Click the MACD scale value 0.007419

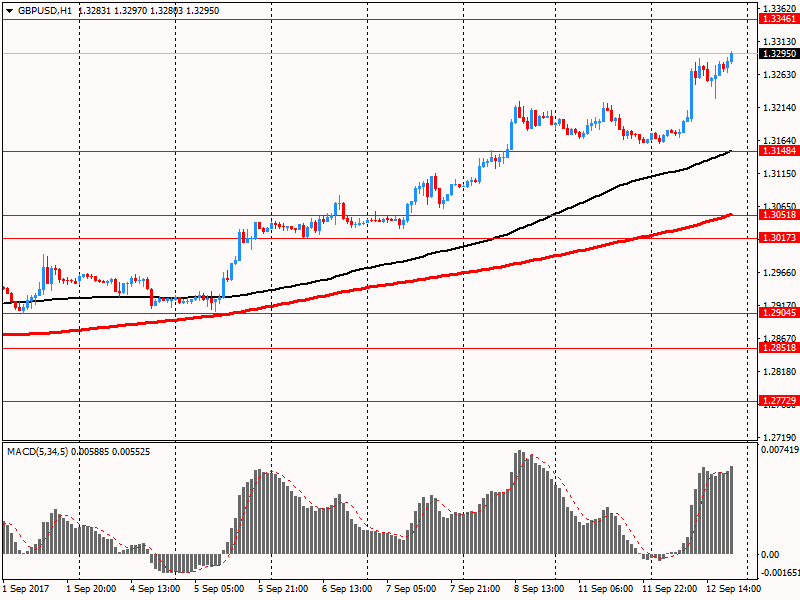coord(780,450)
